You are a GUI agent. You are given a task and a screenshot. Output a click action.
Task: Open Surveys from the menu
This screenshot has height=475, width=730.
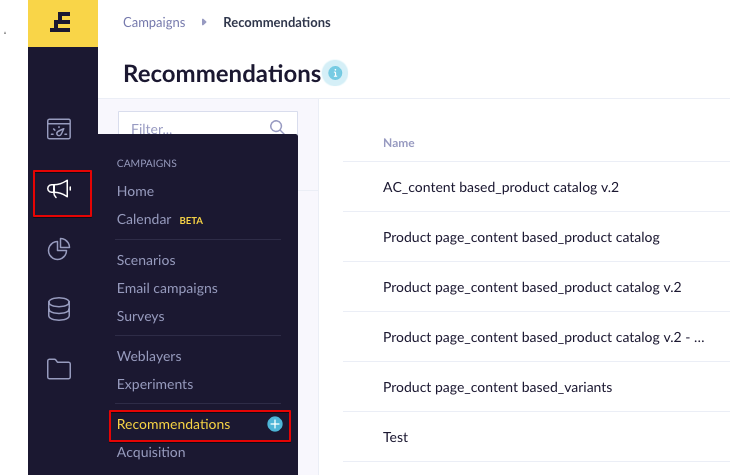coord(141,316)
